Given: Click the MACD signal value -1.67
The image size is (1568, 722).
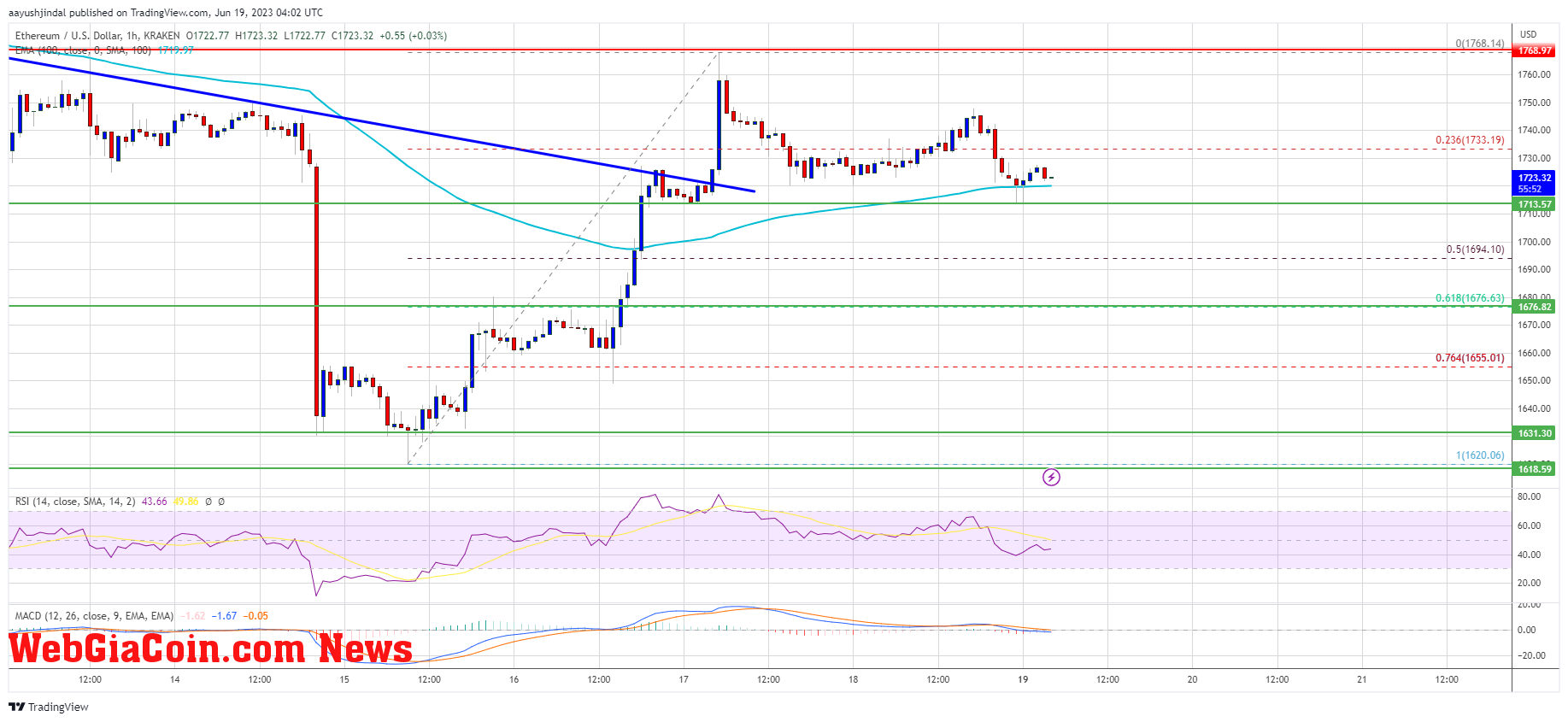Looking at the screenshot, I should pos(225,616).
